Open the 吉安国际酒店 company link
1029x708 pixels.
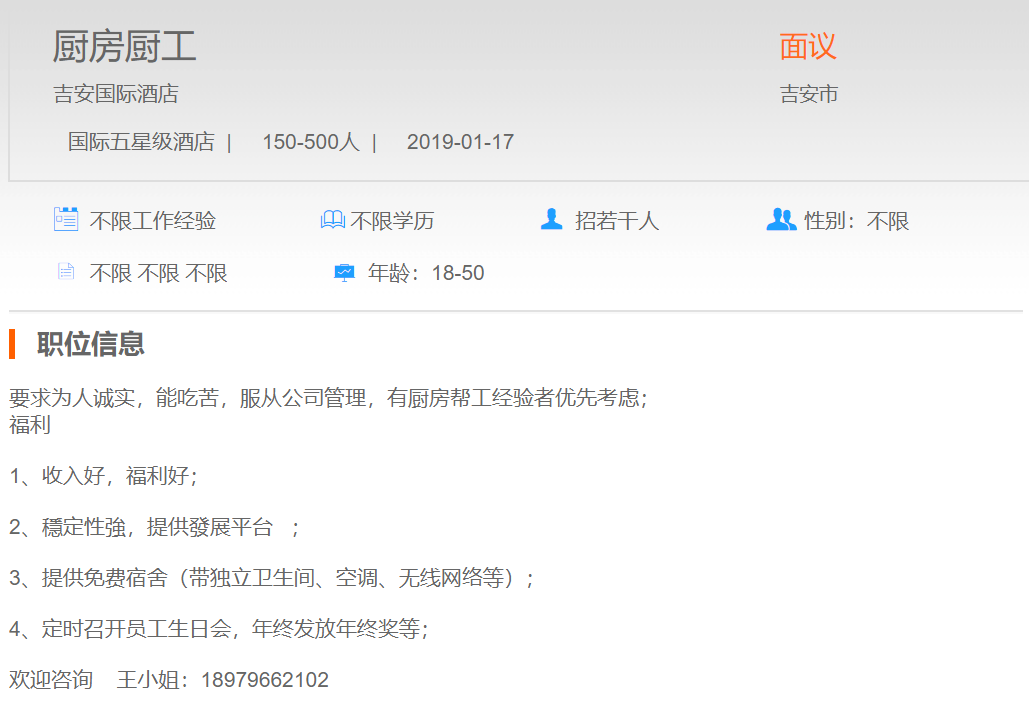(x=116, y=95)
